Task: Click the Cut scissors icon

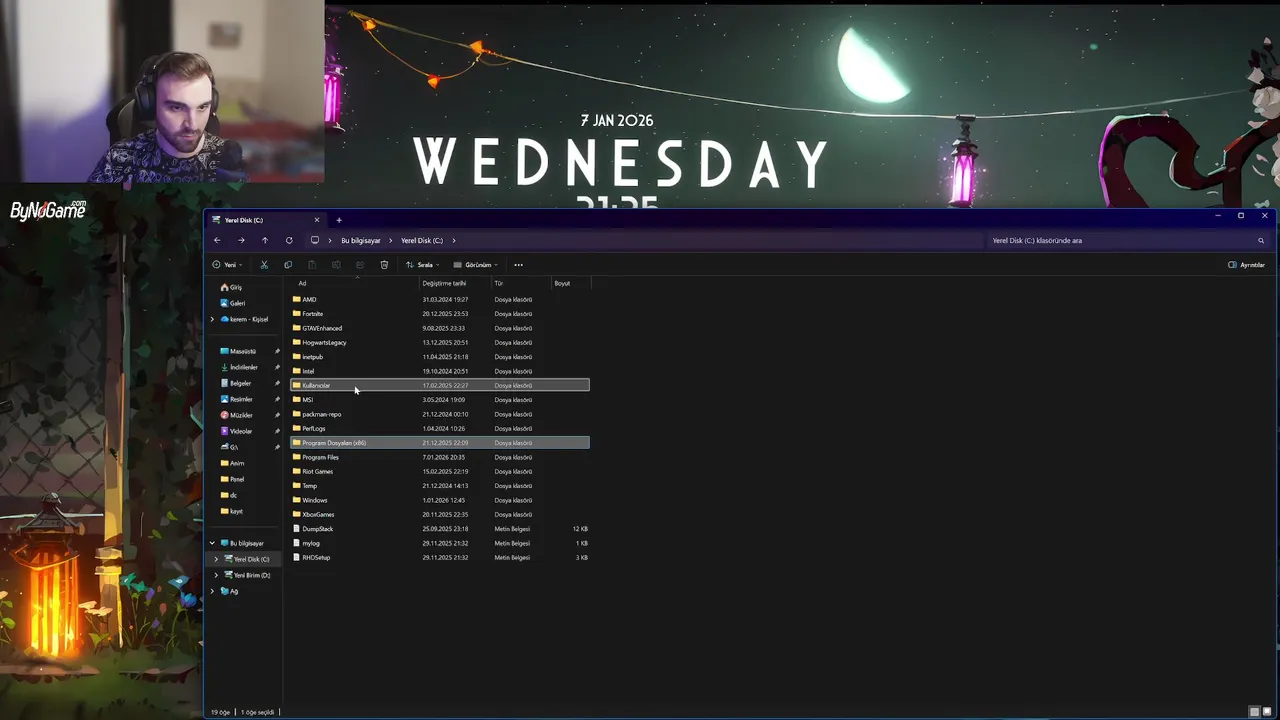Action: pos(264,265)
